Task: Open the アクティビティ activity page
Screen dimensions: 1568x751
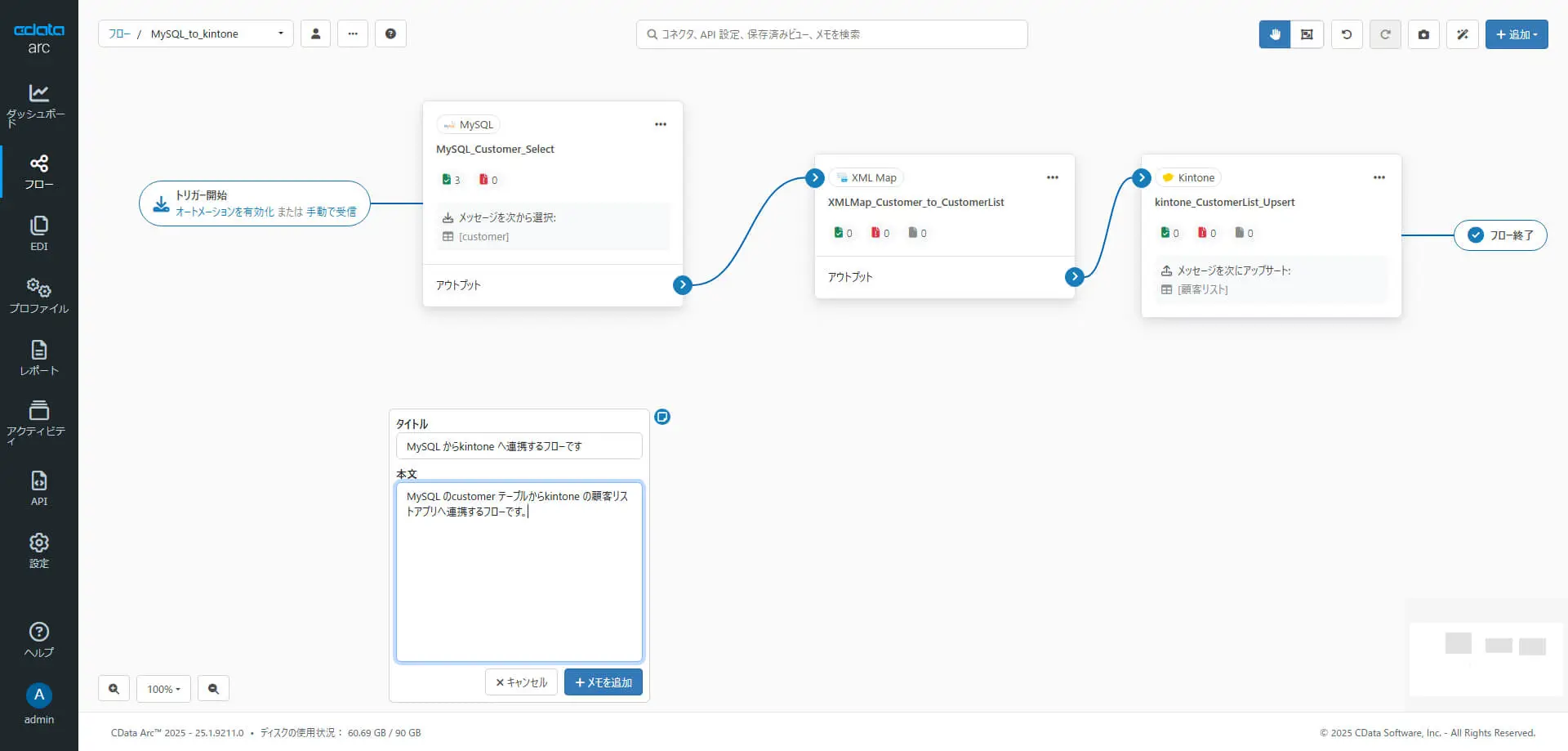Action: (38, 422)
